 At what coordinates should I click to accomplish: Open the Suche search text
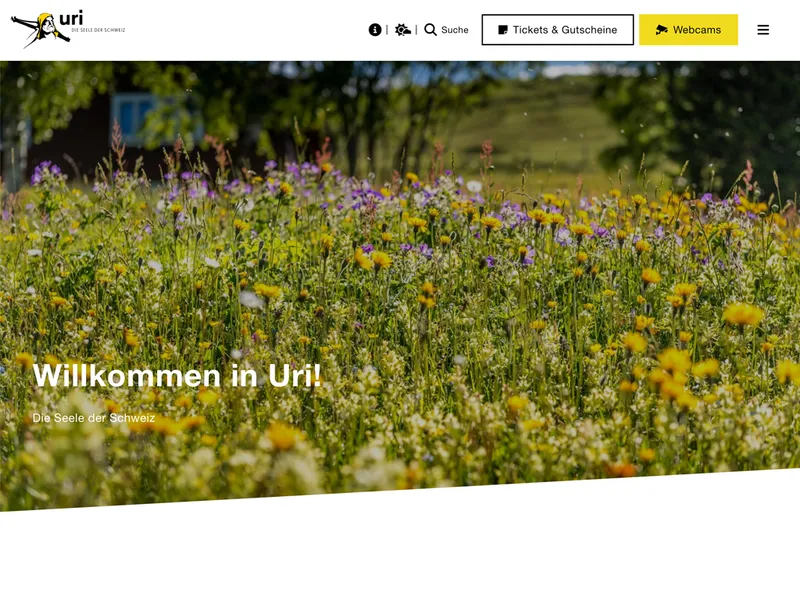tap(455, 30)
